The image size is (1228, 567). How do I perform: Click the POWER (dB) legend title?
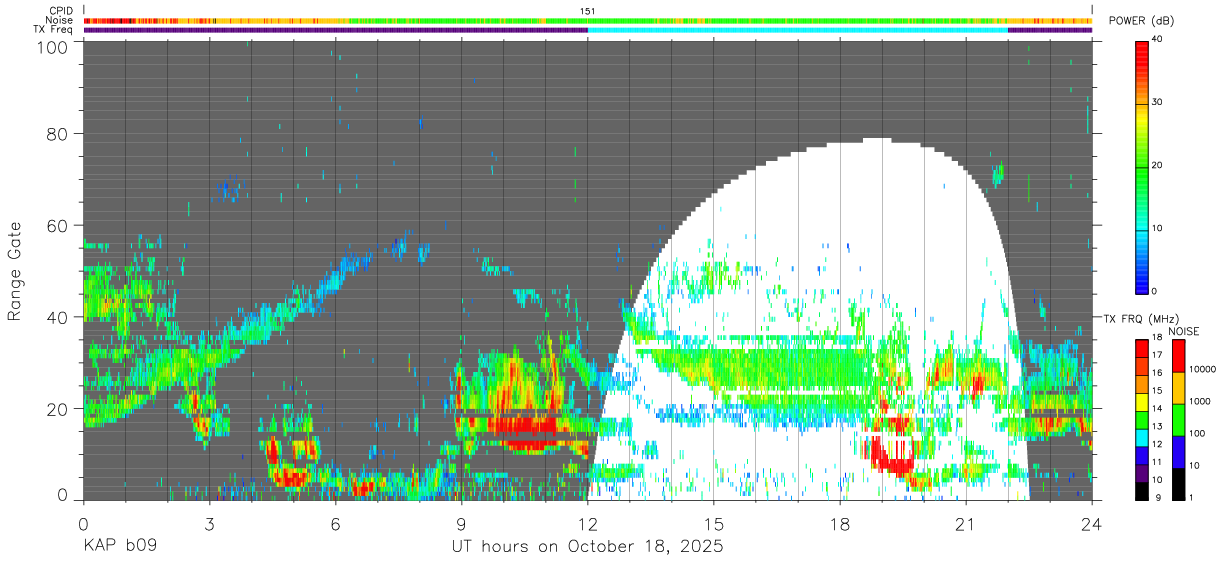point(1141,21)
